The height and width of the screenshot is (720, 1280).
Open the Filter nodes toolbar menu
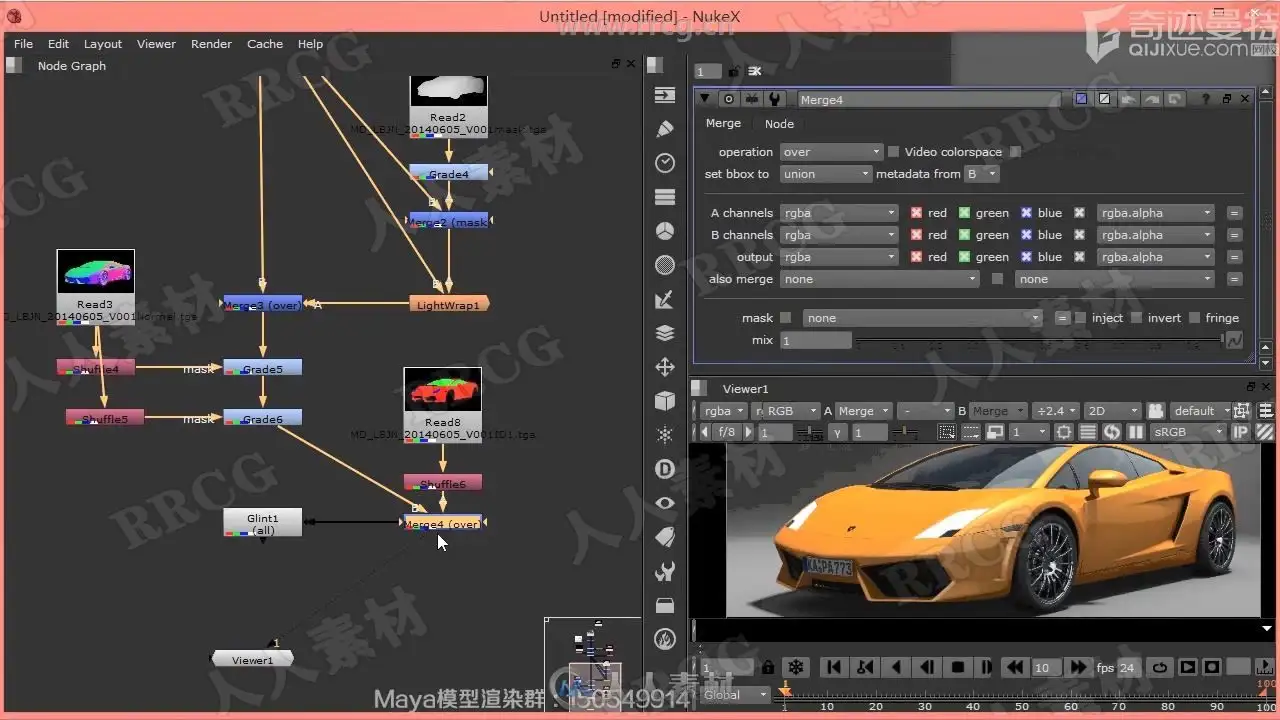coord(665,265)
